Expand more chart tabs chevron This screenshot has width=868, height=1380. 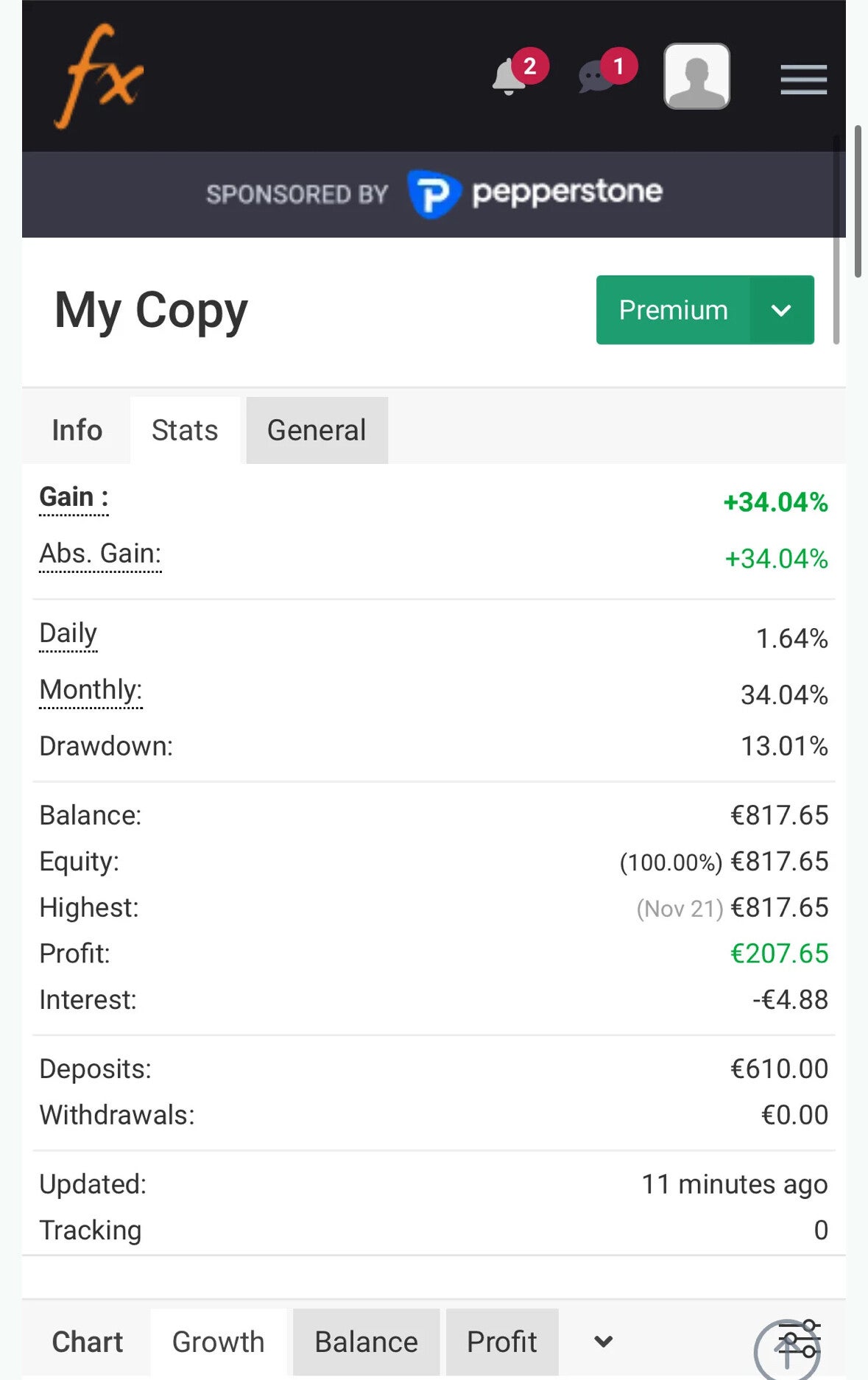tap(603, 1342)
